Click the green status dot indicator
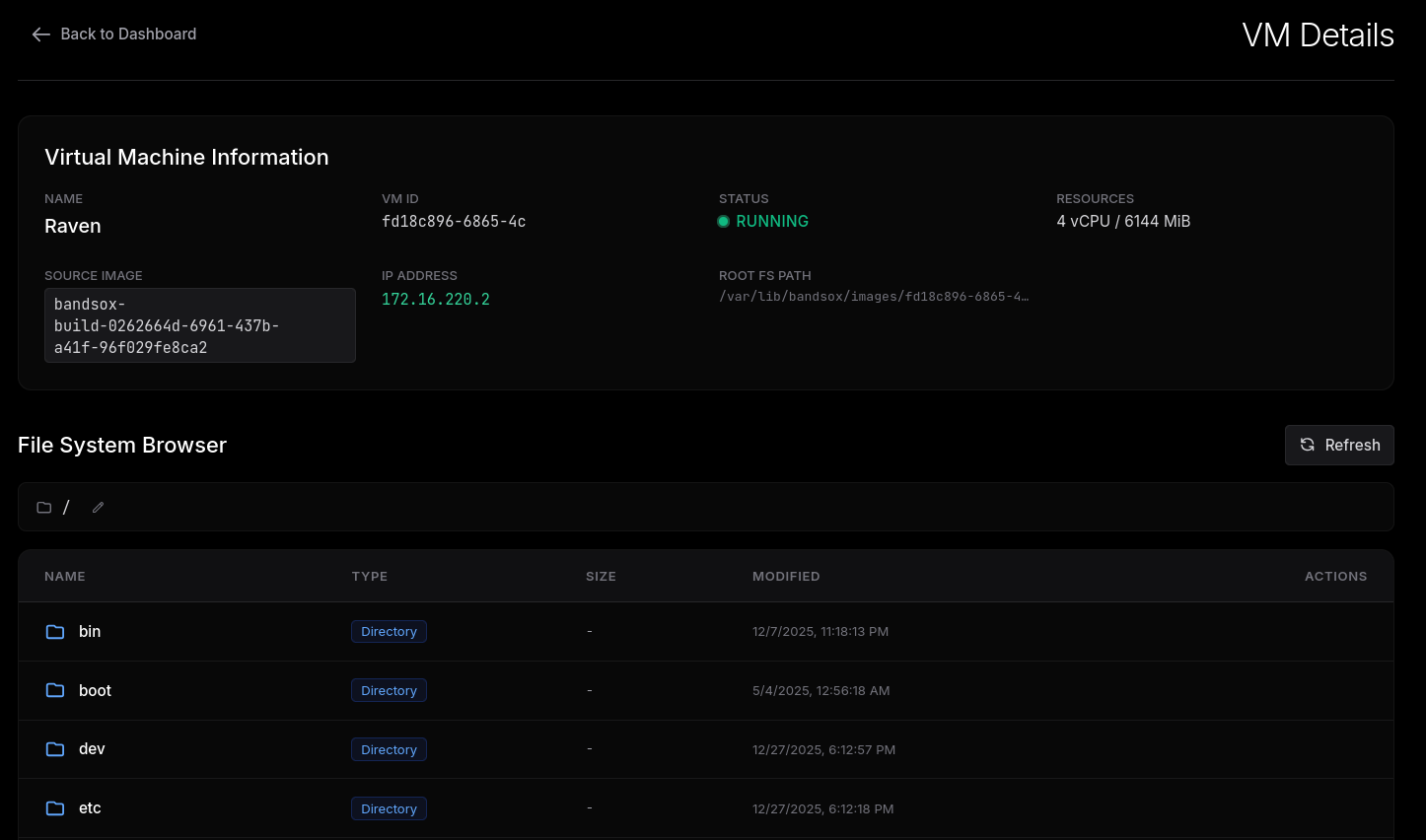Image resolution: width=1426 pixels, height=840 pixels. coord(724,222)
